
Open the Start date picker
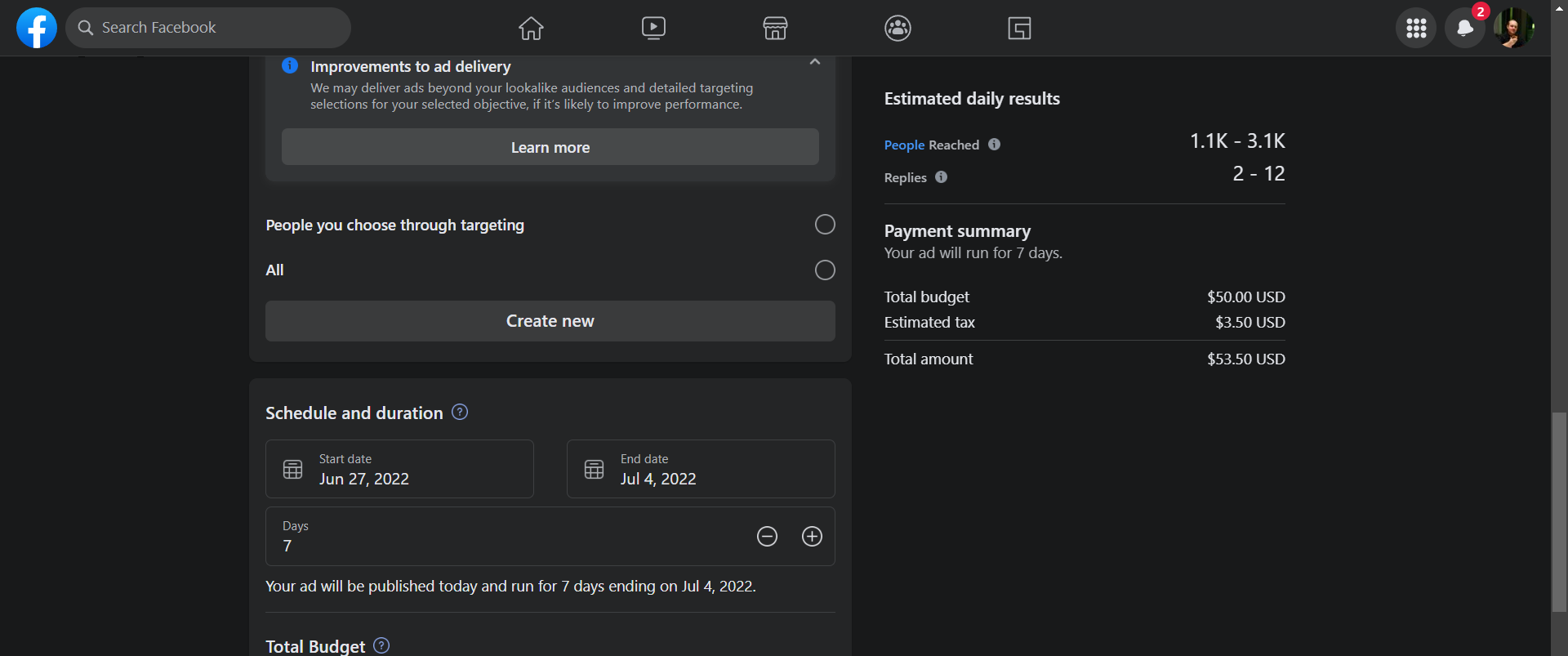click(x=399, y=469)
